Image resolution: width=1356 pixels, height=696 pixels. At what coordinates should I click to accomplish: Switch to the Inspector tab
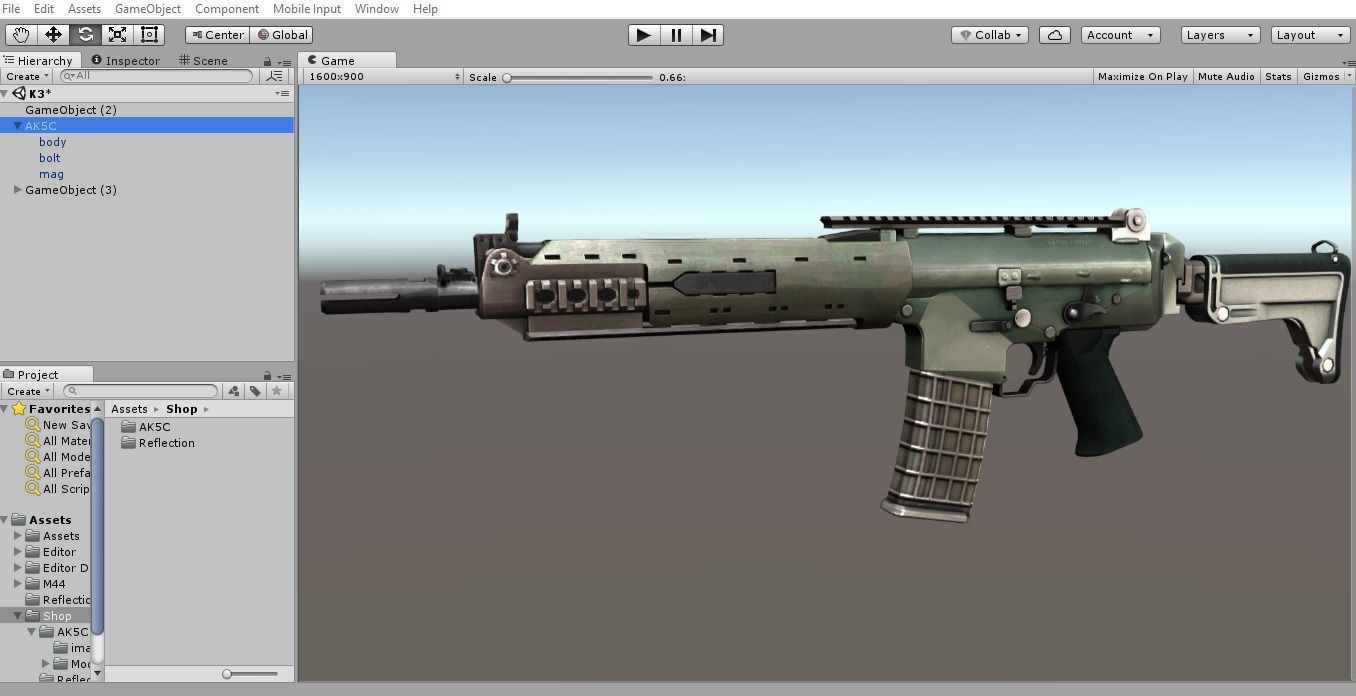tap(125, 60)
